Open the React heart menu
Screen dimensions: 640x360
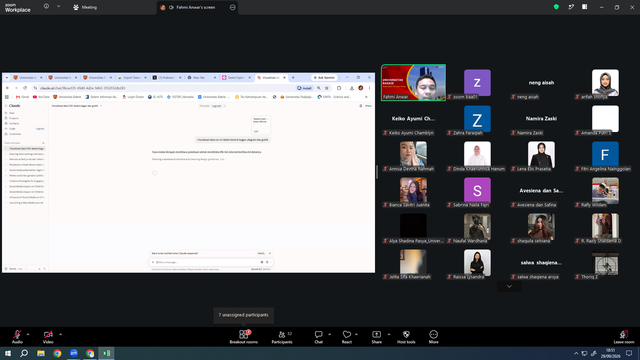tap(347, 337)
